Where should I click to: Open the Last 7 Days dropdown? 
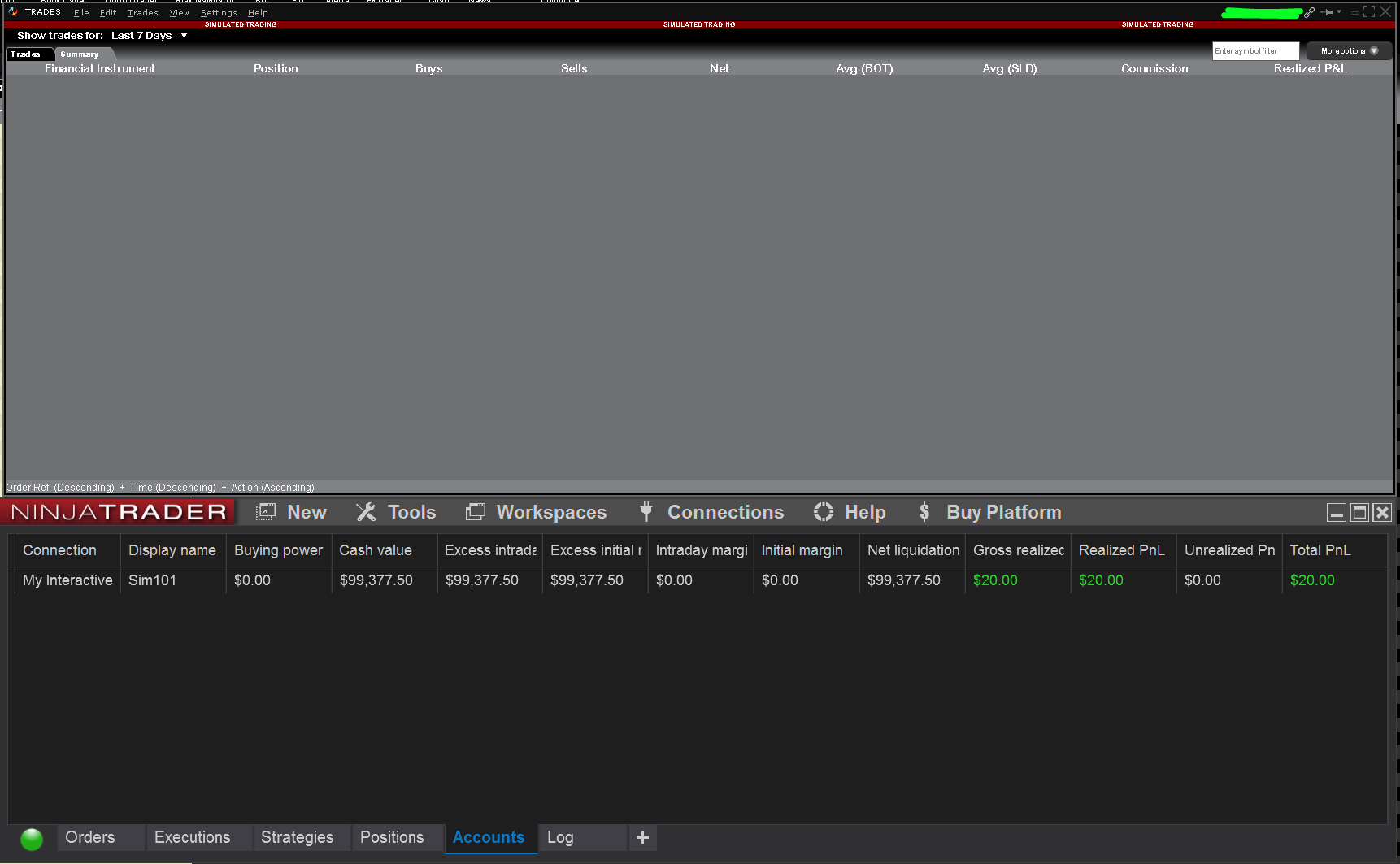[150, 35]
